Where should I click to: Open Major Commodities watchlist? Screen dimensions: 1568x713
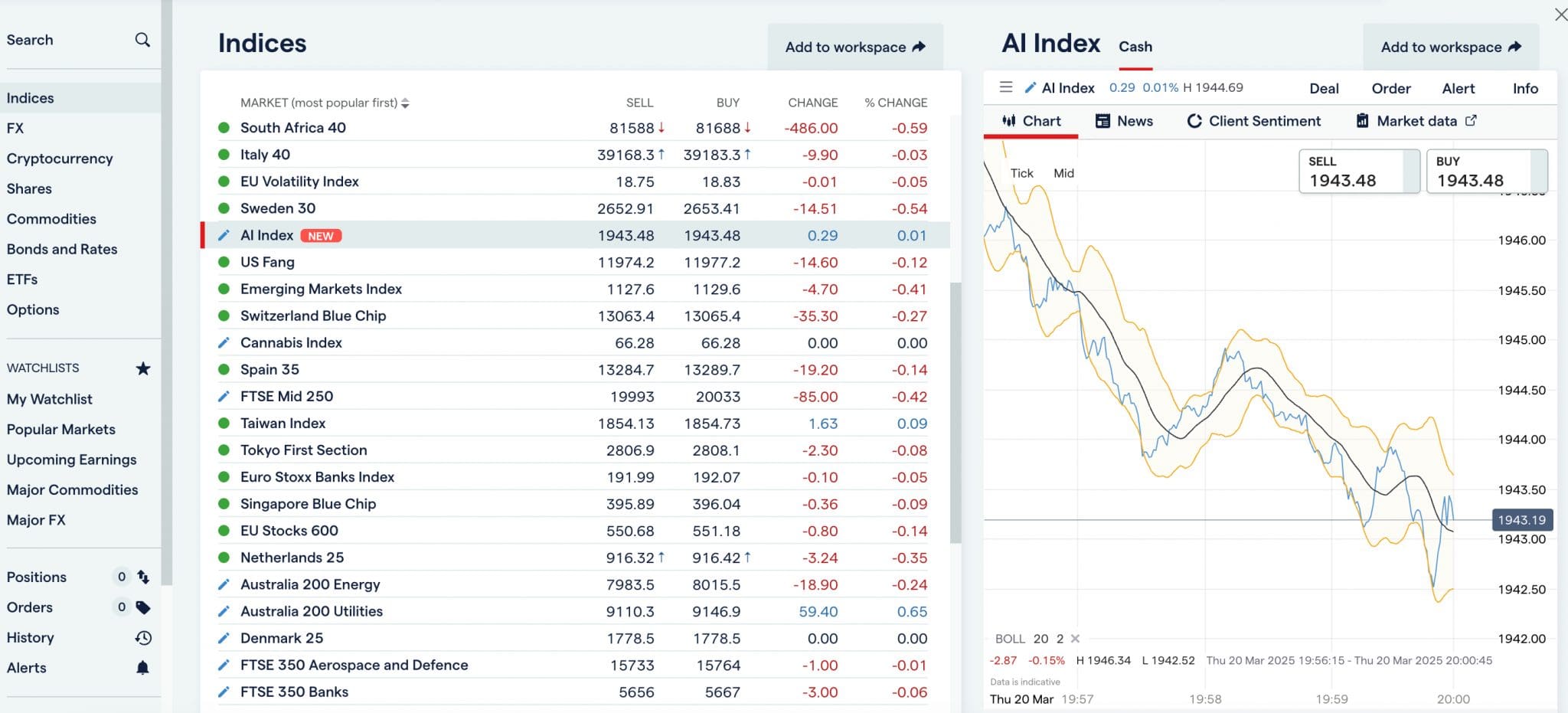73,490
